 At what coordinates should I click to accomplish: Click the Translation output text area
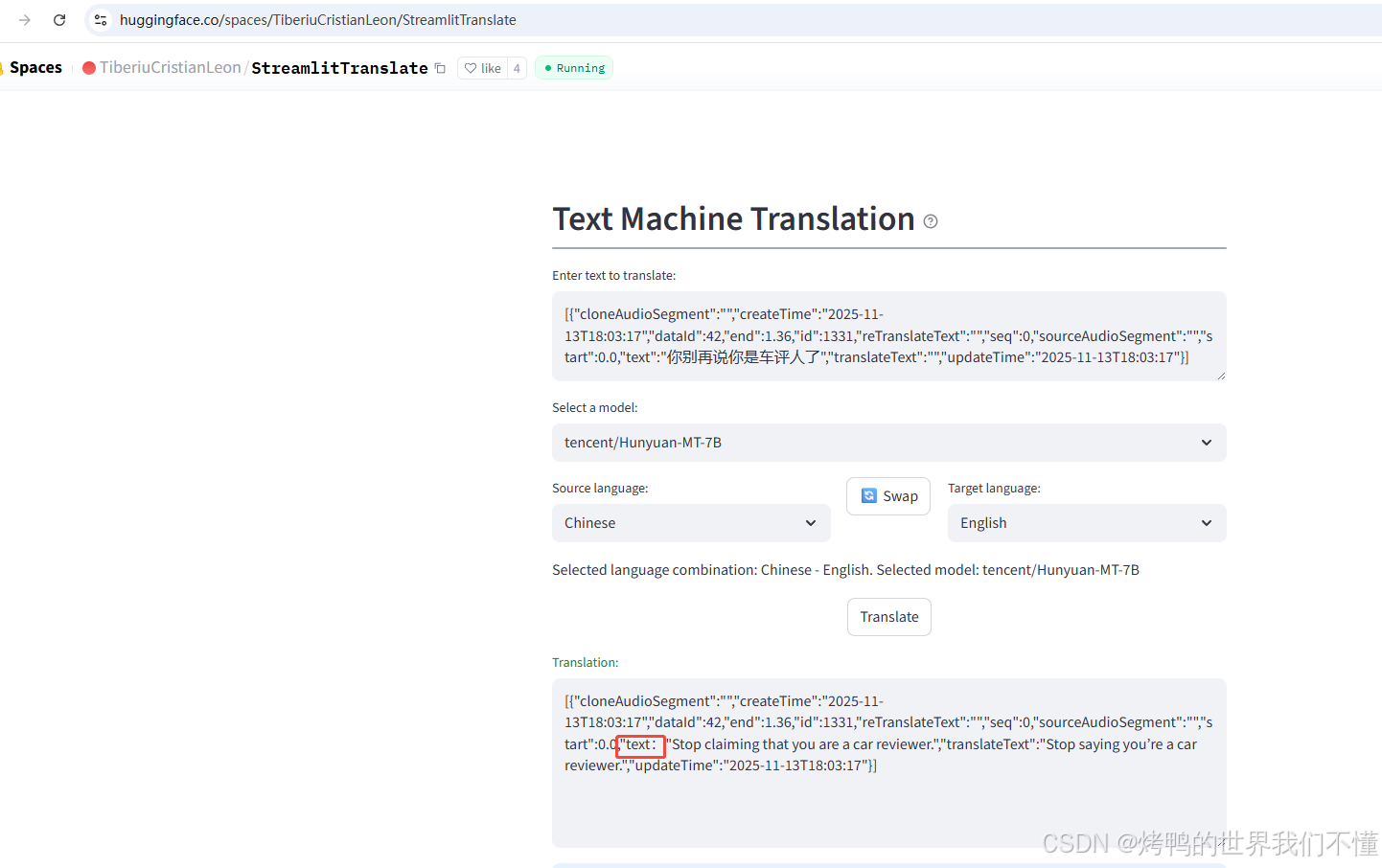889,763
